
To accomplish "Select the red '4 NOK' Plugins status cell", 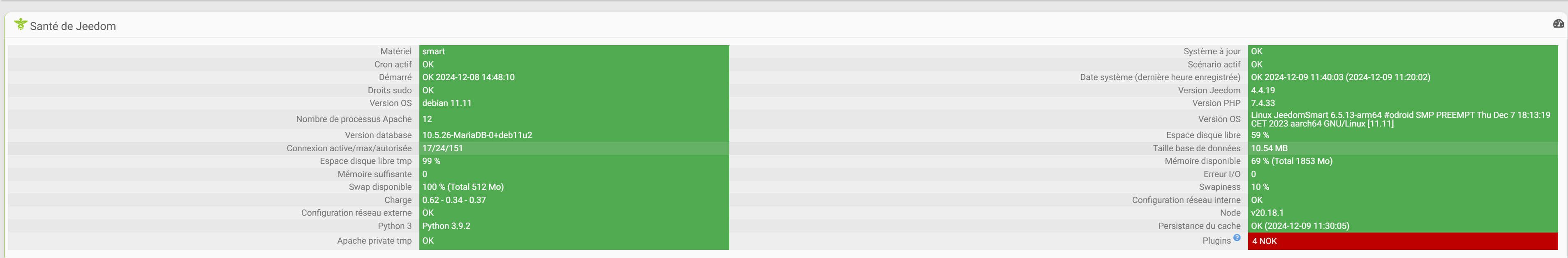I will coord(1402,241).
